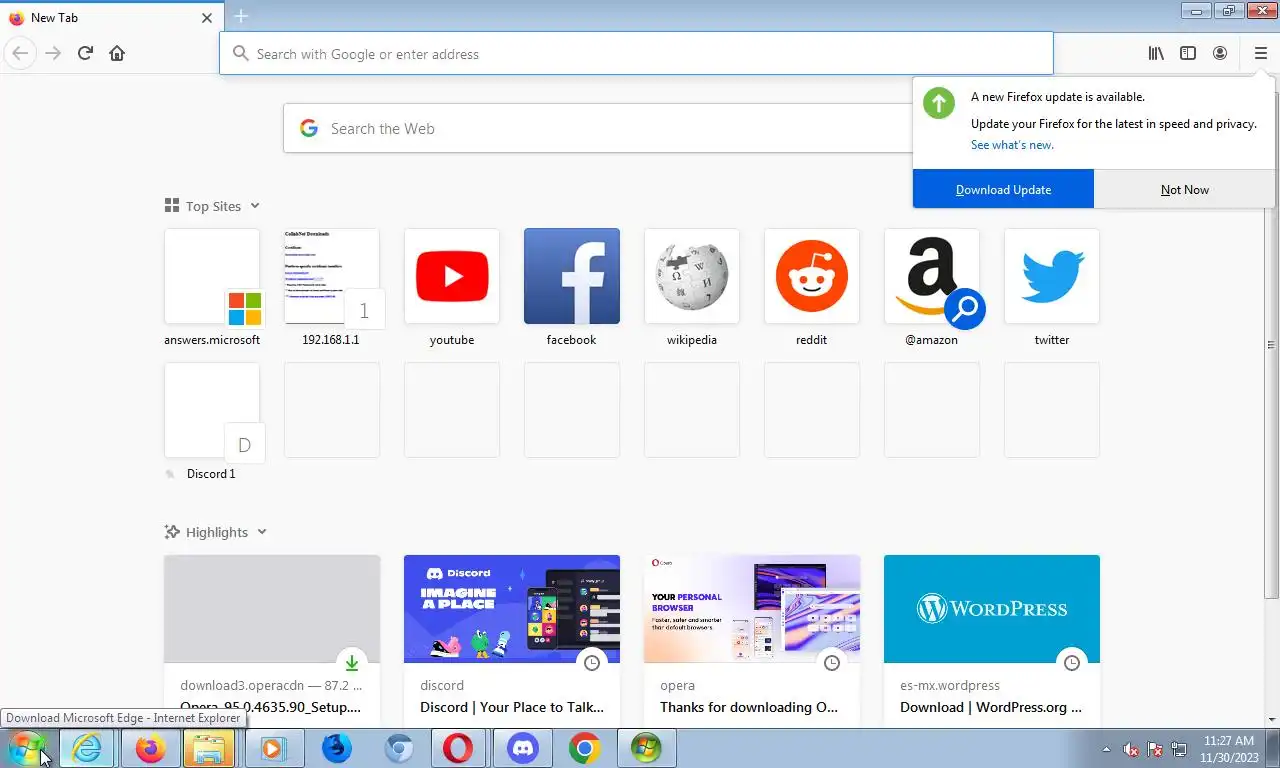This screenshot has height=768, width=1280.
Task: Launch Opera from the taskbar
Action: 459,748
